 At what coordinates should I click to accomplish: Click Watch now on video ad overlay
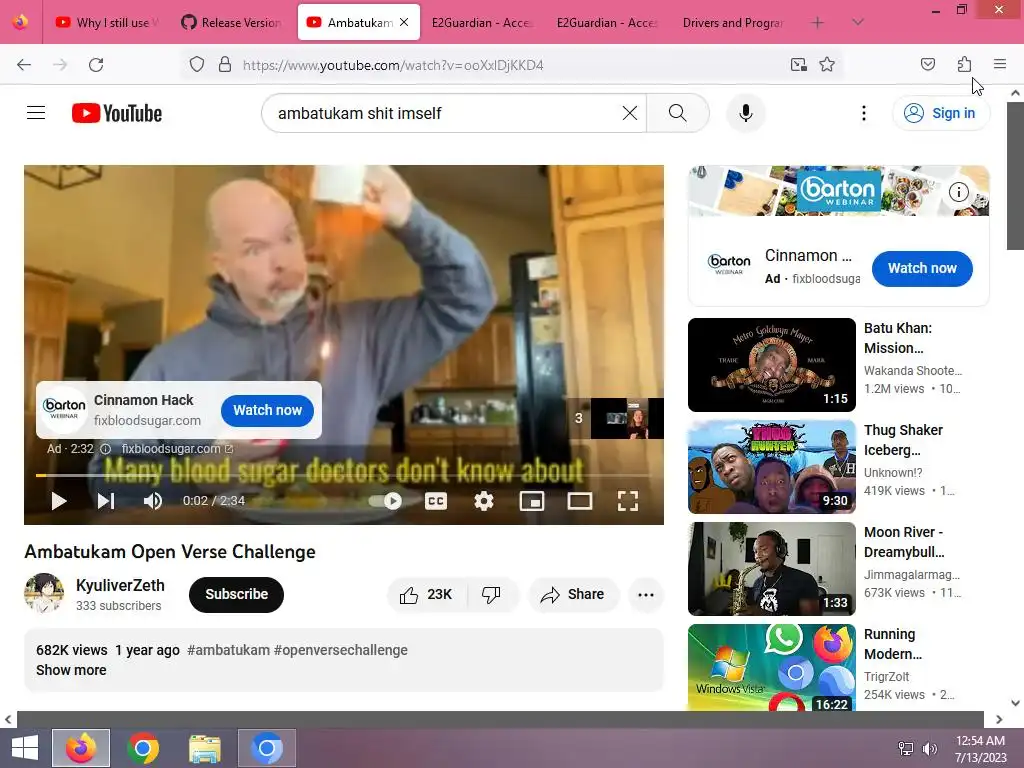[267, 410]
